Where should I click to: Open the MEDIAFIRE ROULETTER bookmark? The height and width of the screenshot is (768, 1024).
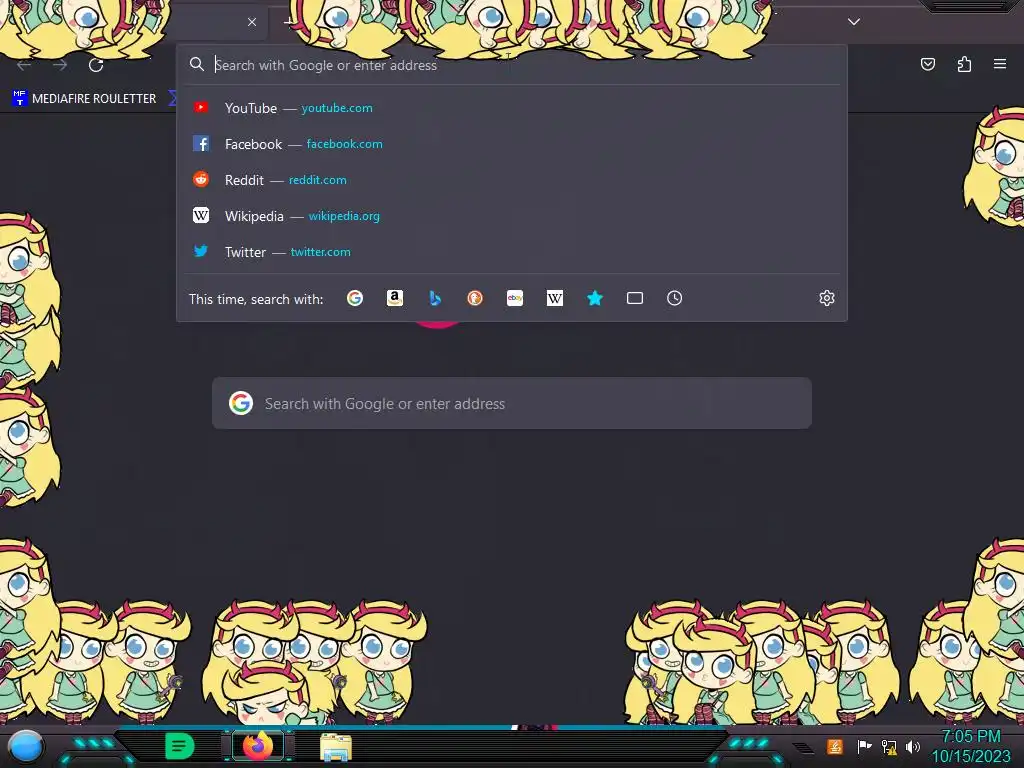(x=84, y=99)
